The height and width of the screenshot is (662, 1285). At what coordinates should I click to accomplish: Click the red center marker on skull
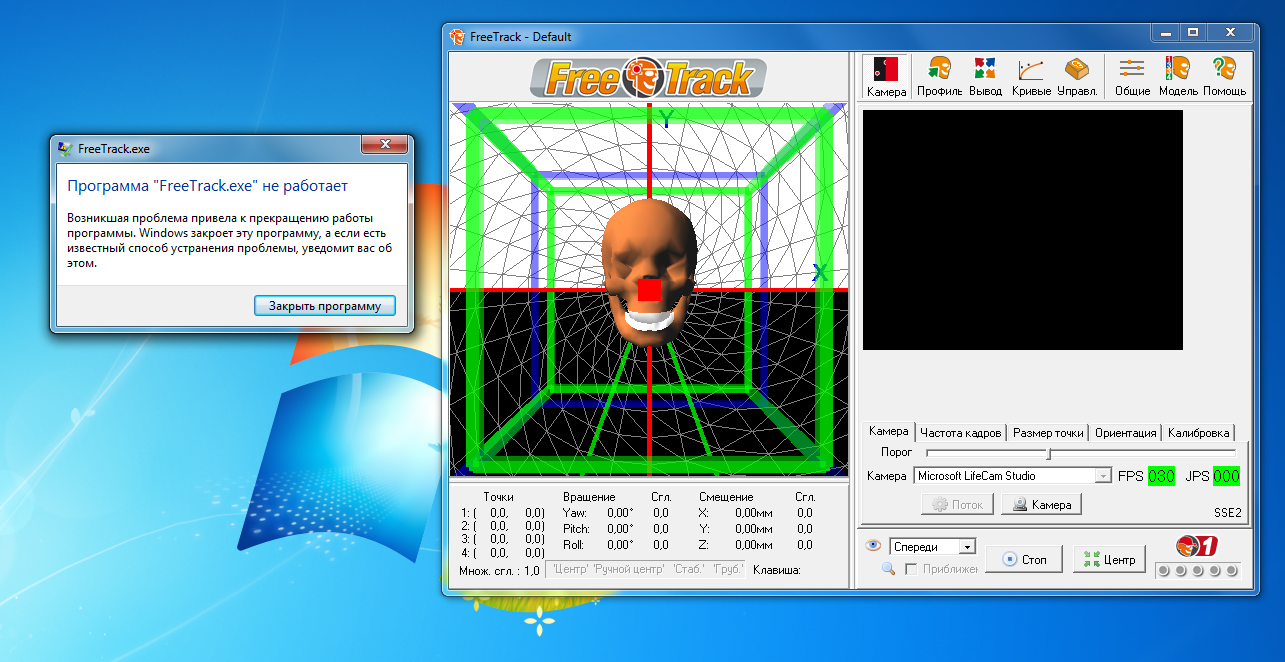tap(650, 289)
